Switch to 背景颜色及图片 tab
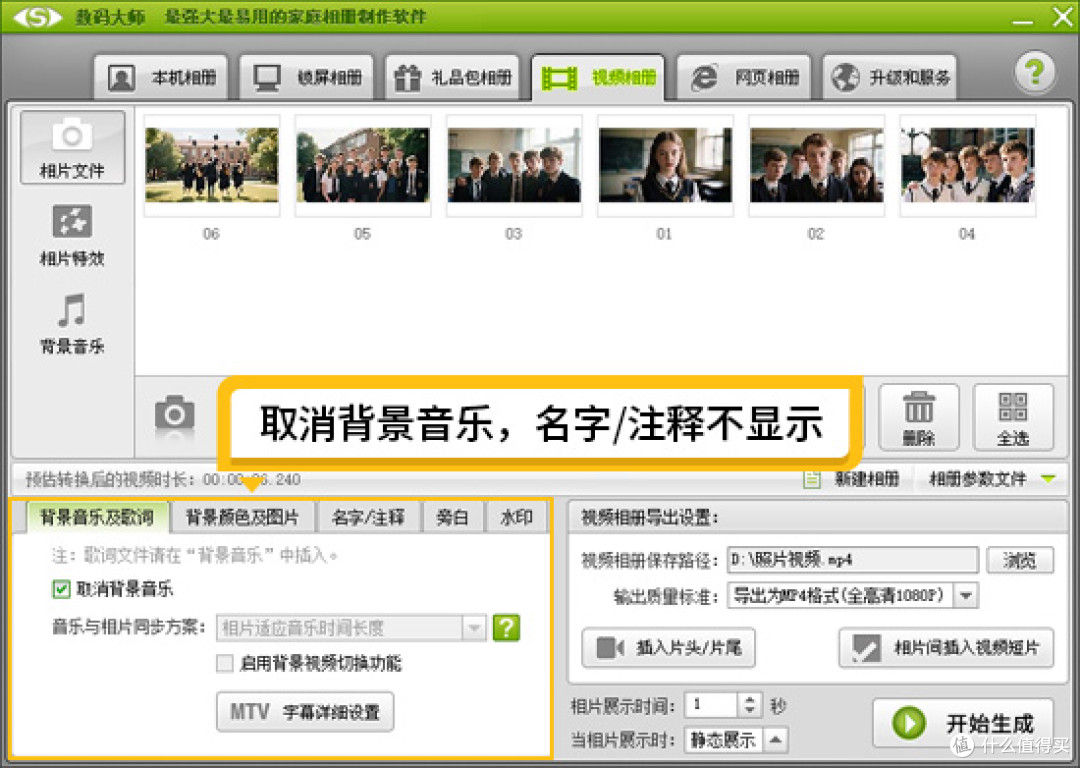The width and height of the screenshot is (1080, 768). [242, 517]
